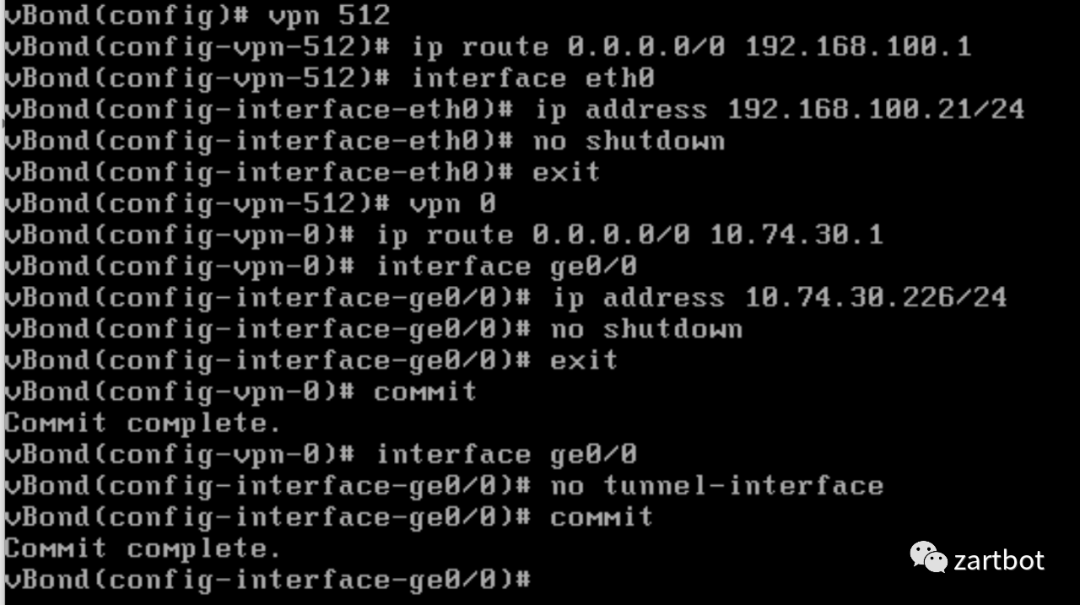Click the 'interface eth0' command
Image resolution: width=1080 pixels, height=605 pixels.
tap(533, 78)
